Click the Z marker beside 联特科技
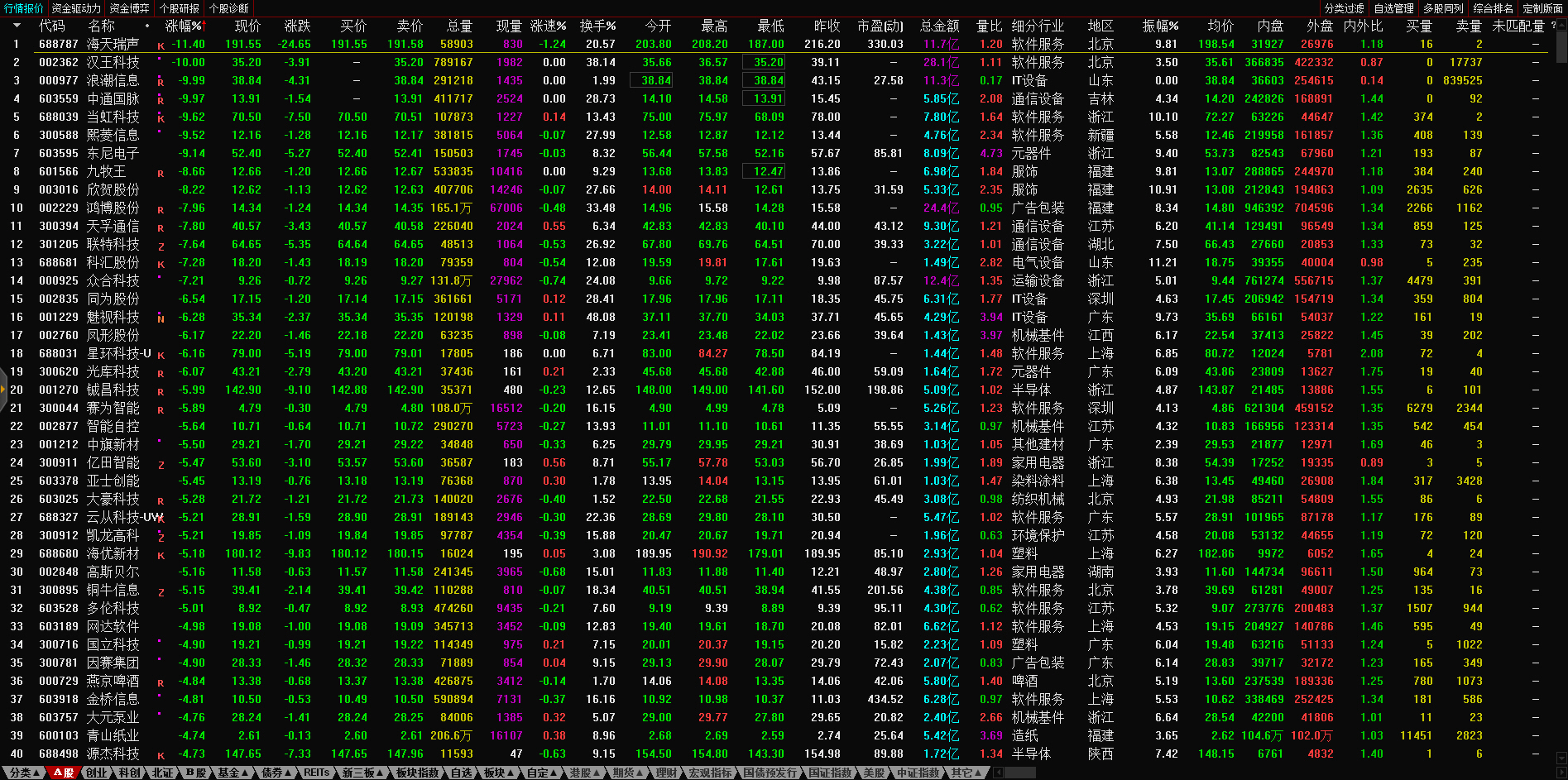Viewport: 1568px width, 780px height. (x=161, y=246)
